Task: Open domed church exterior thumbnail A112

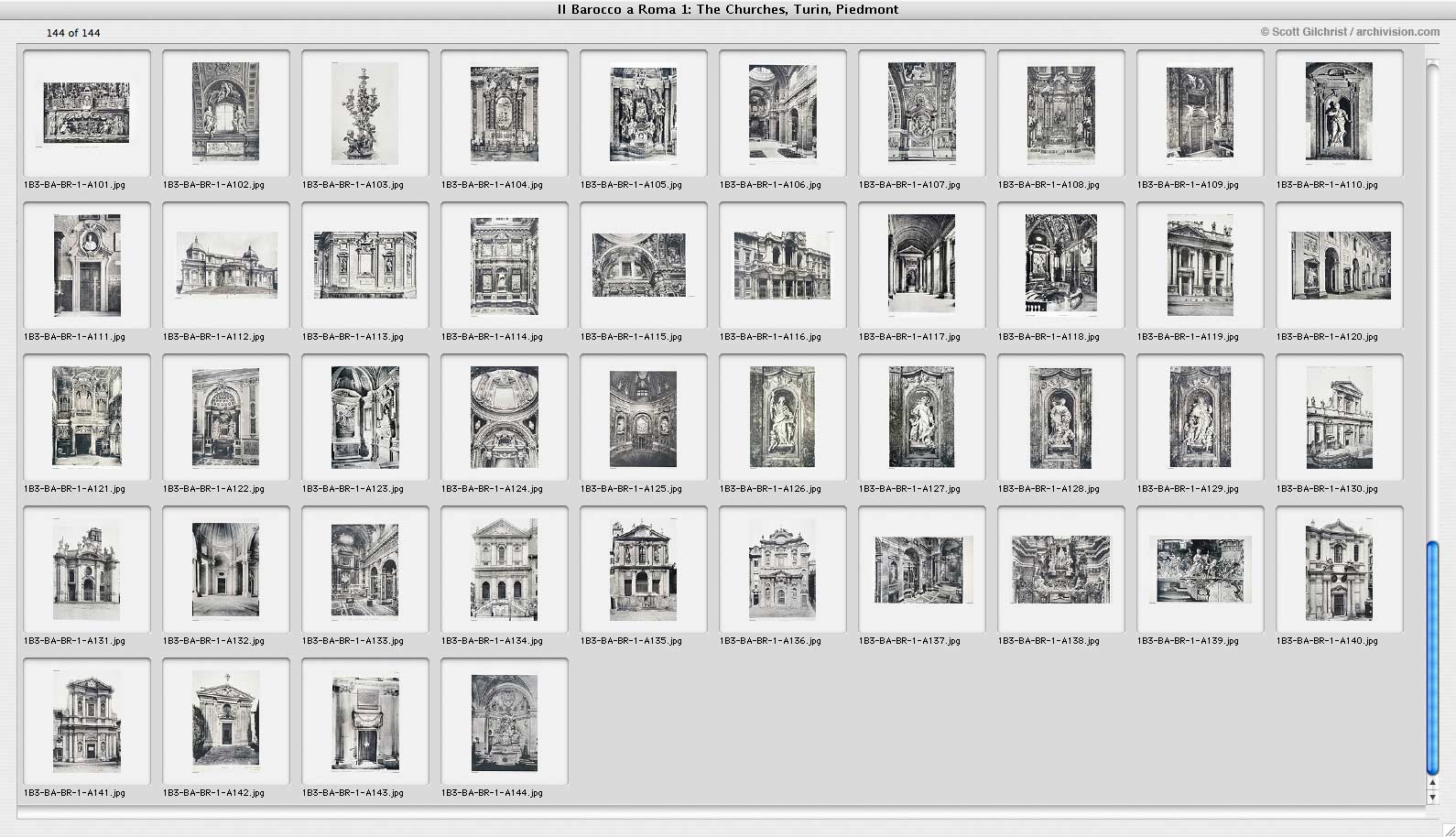Action: point(226,265)
